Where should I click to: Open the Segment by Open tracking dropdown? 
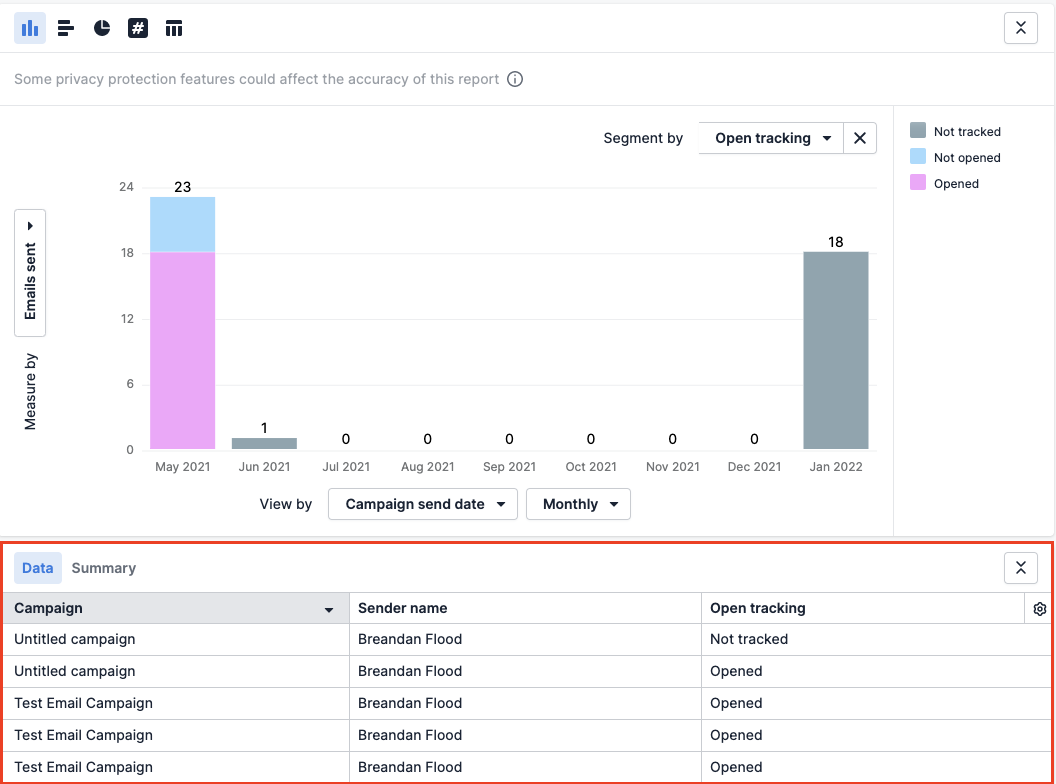(x=771, y=138)
